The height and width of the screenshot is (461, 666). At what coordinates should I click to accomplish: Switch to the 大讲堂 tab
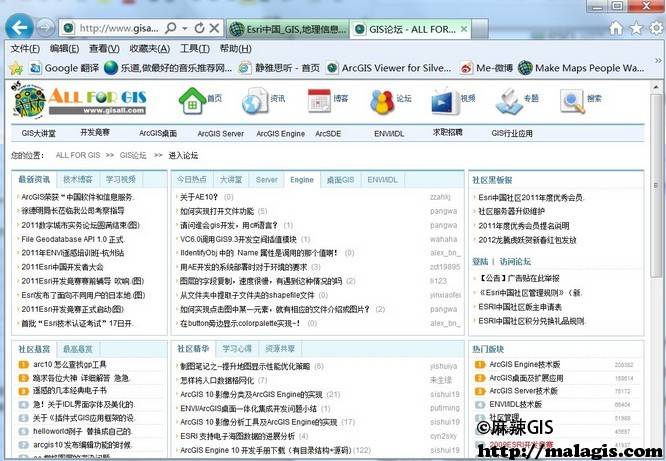click(x=231, y=180)
